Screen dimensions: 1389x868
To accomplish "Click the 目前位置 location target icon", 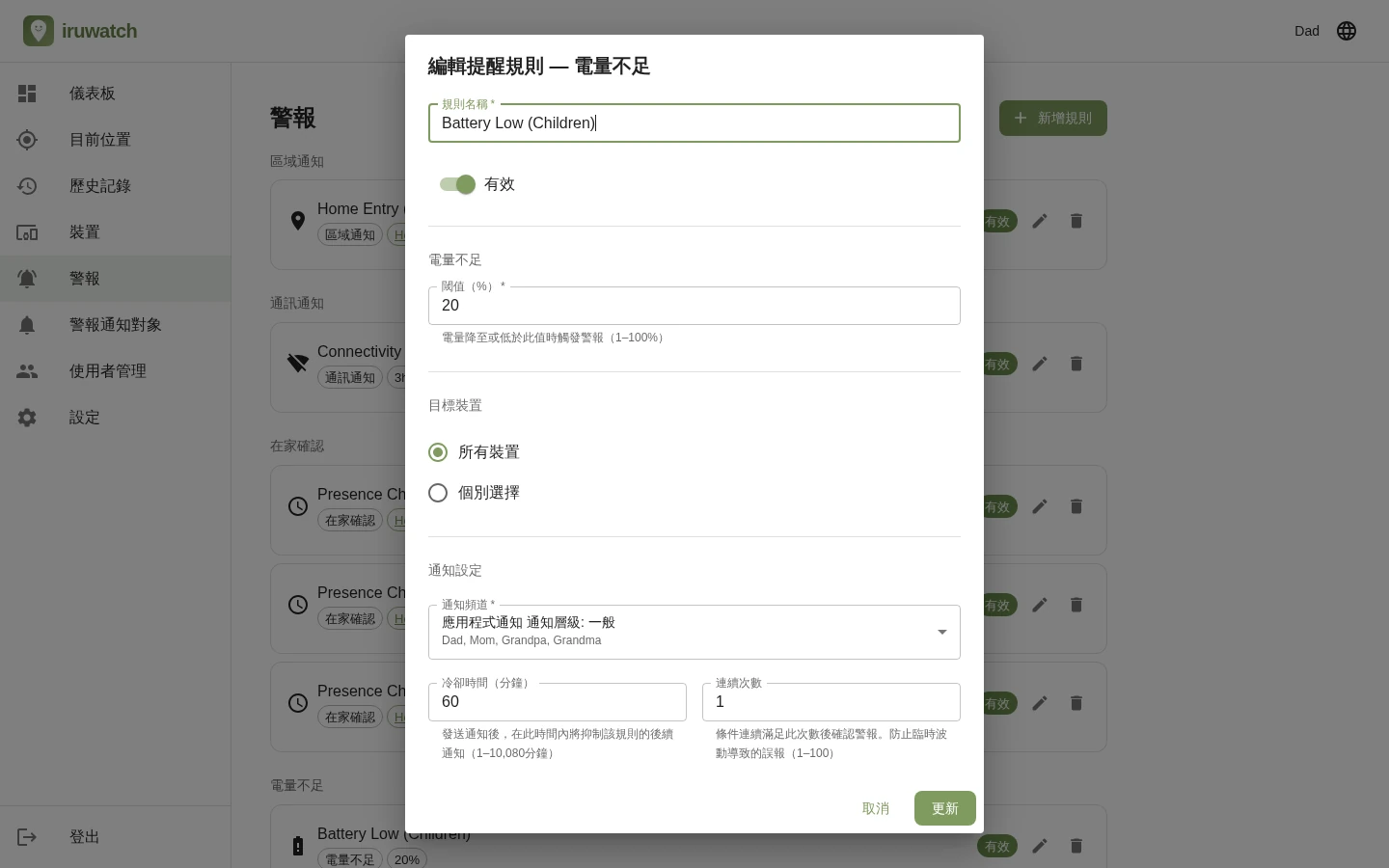I will point(27,140).
